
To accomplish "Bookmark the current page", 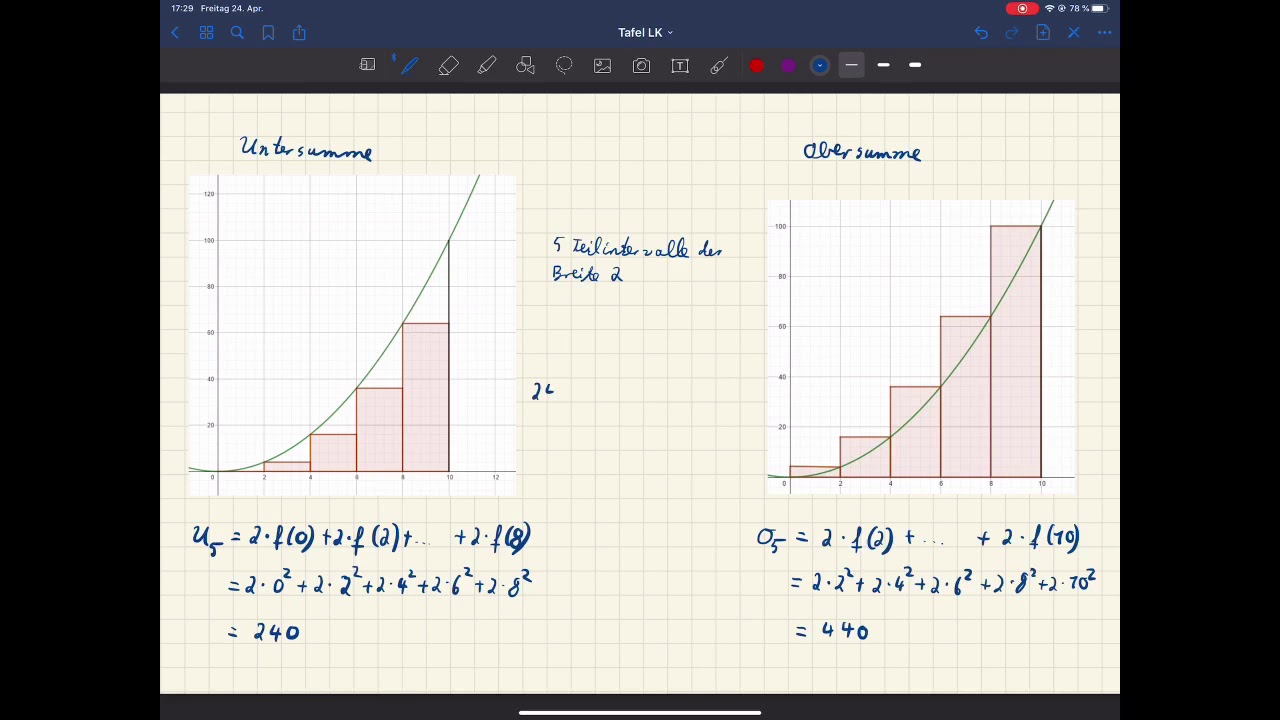I will pos(268,33).
